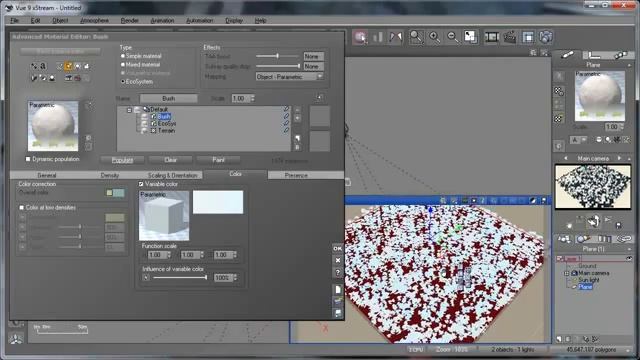
Task: Open the File menu
Action: [x=14, y=20]
